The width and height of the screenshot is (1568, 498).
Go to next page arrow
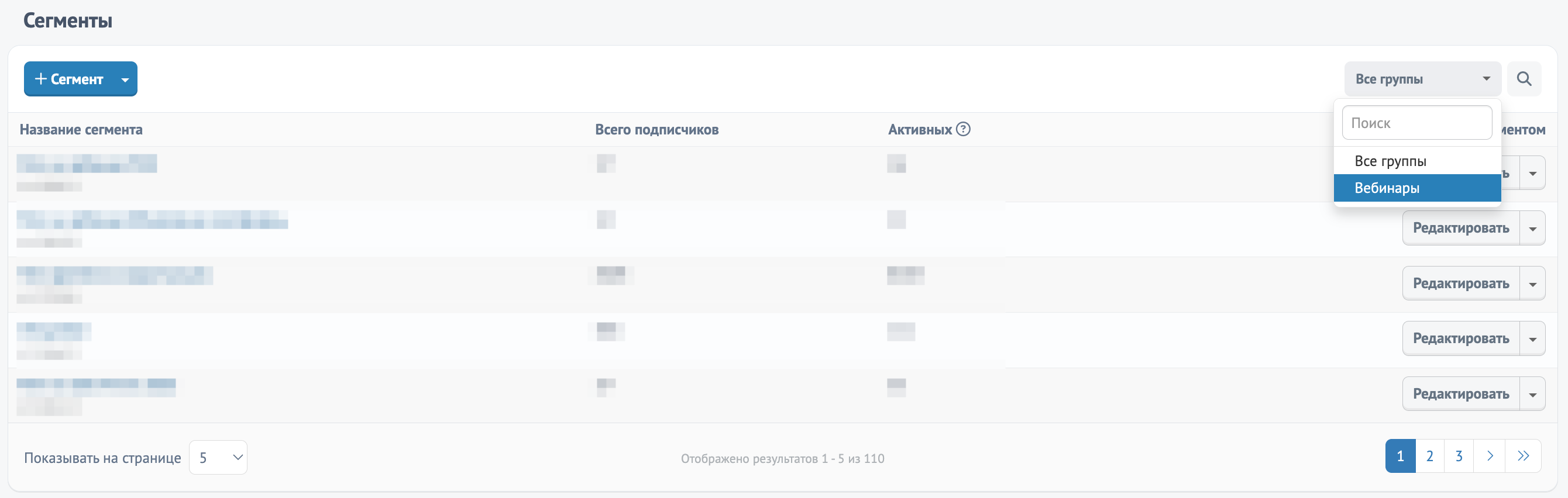click(1490, 456)
